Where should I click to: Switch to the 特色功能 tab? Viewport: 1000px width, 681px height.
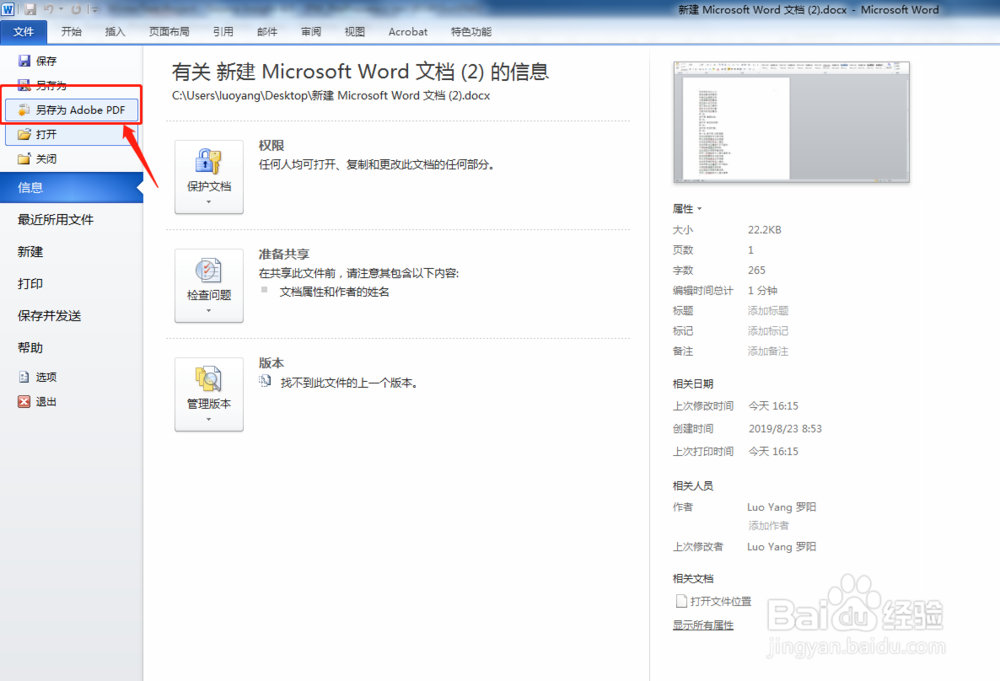click(x=471, y=32)
